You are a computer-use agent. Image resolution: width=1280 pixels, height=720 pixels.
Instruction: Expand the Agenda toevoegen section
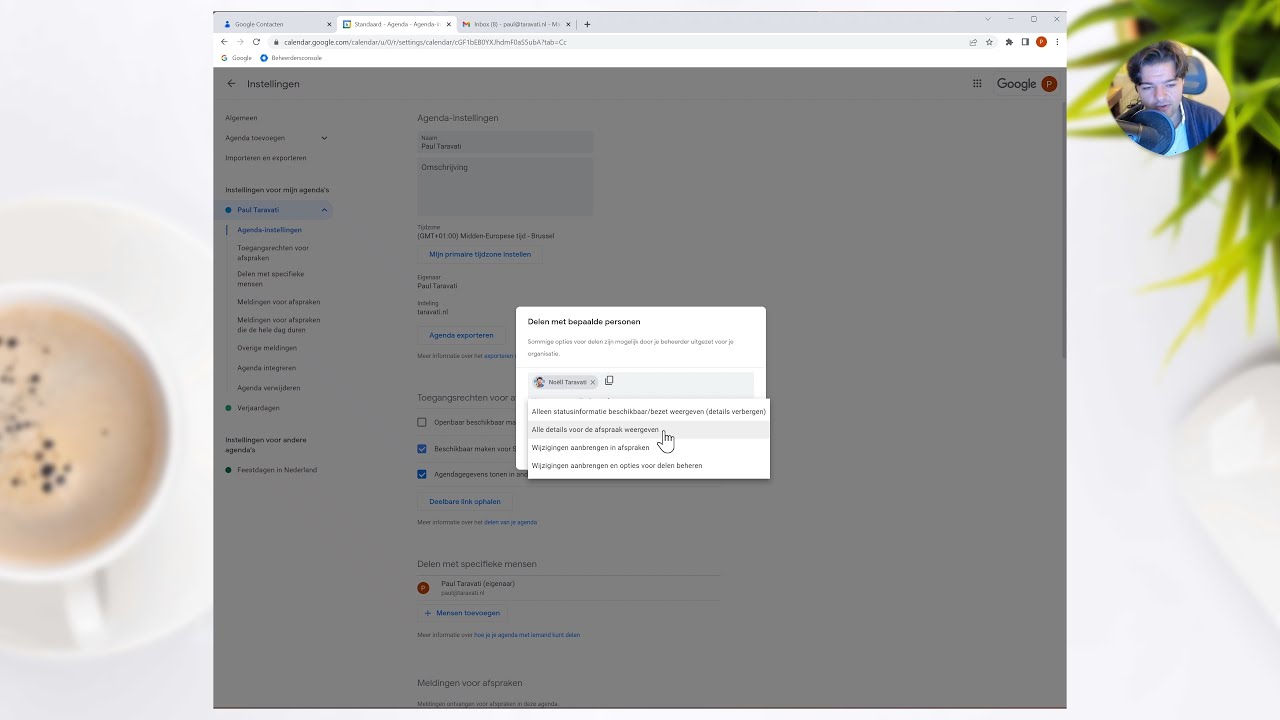pyautogui.click(x=324, y=138)
